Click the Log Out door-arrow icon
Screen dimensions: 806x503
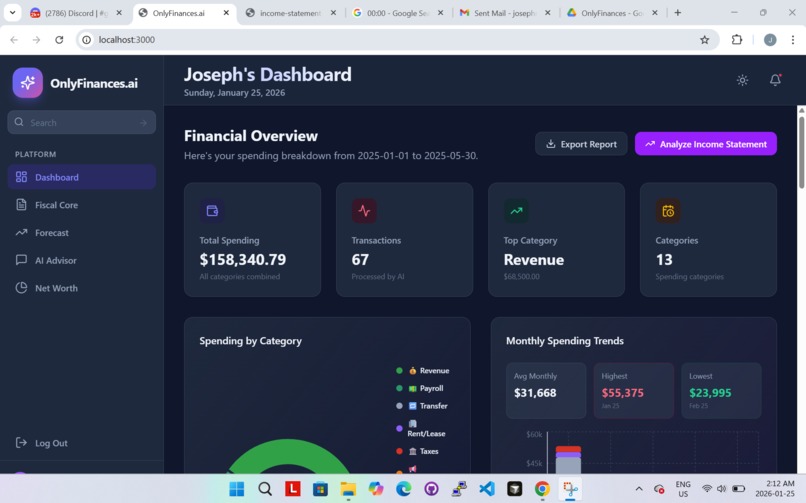[x=21, y=442]
